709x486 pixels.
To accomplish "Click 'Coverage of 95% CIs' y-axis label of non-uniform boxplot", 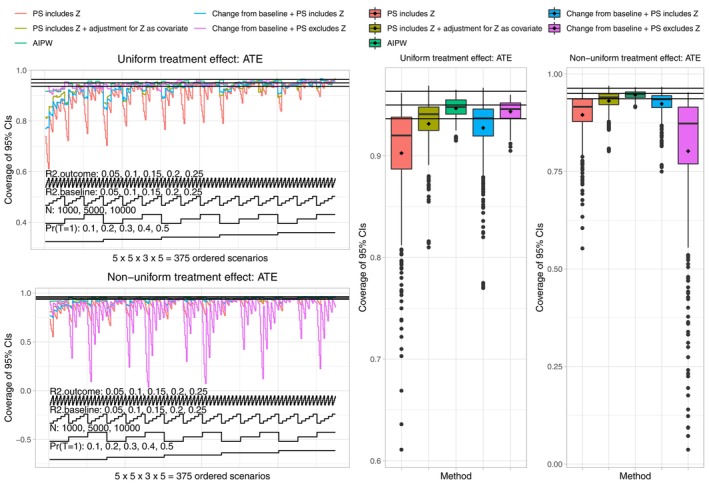I will point(539,268).
